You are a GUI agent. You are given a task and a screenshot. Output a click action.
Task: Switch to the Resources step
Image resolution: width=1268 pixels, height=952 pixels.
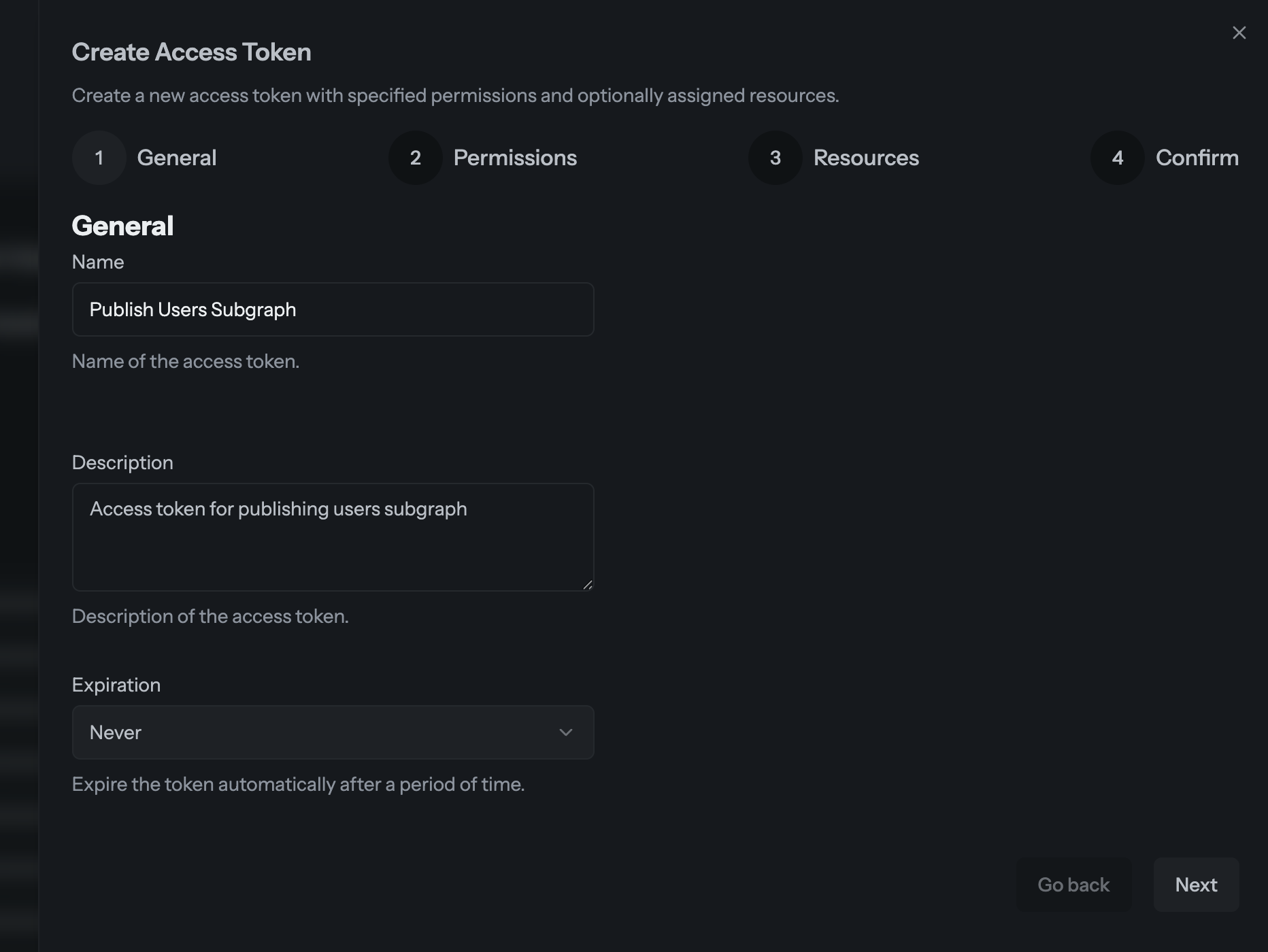coord(866,157)
